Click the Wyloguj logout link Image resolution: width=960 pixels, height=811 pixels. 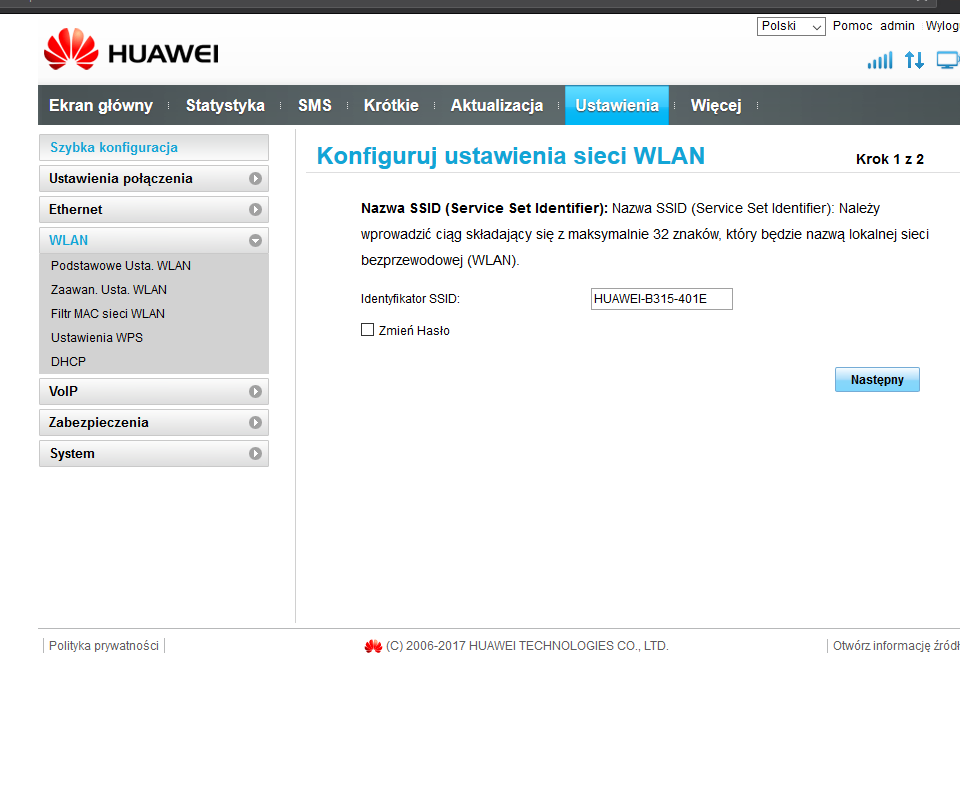point(942,26)
